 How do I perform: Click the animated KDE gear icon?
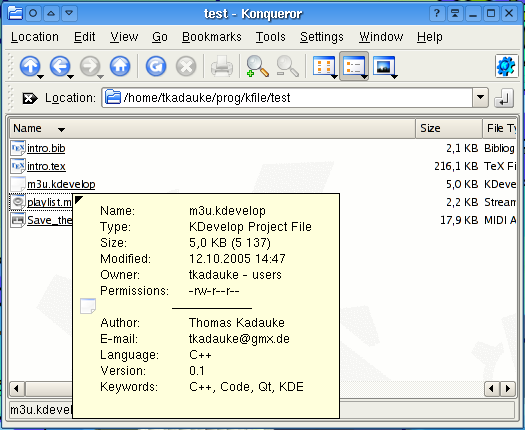click(x=506, y=66)
